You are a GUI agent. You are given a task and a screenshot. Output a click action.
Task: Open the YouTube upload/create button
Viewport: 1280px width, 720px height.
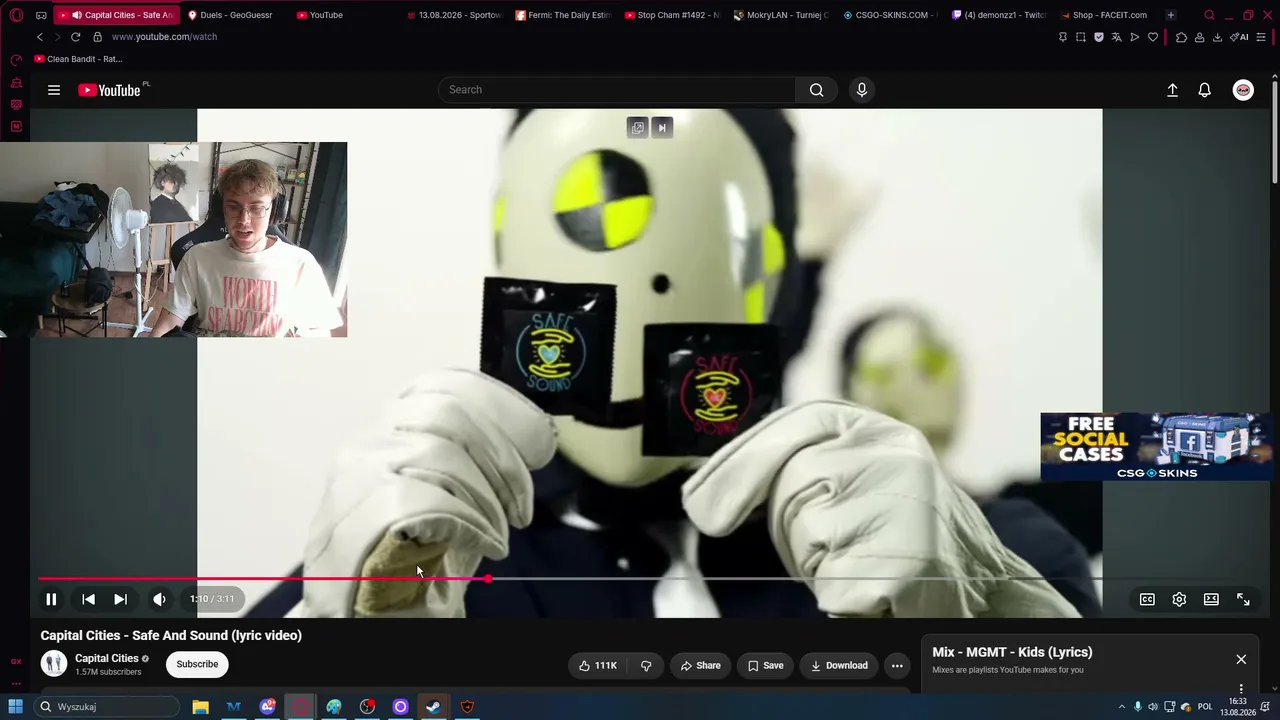pyautogui.click(x=1172, y=90)
